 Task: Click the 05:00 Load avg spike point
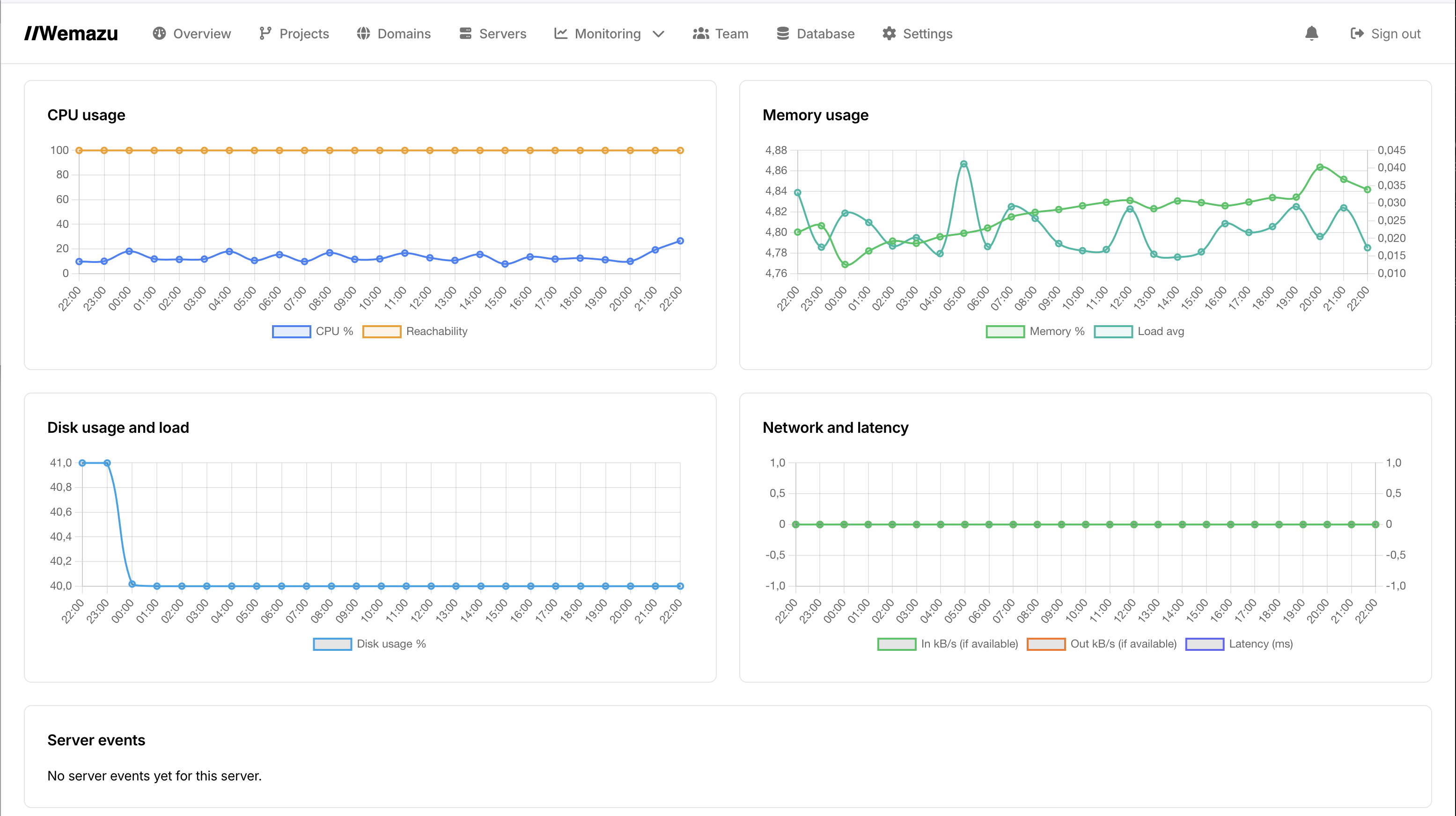click(964, 163)
